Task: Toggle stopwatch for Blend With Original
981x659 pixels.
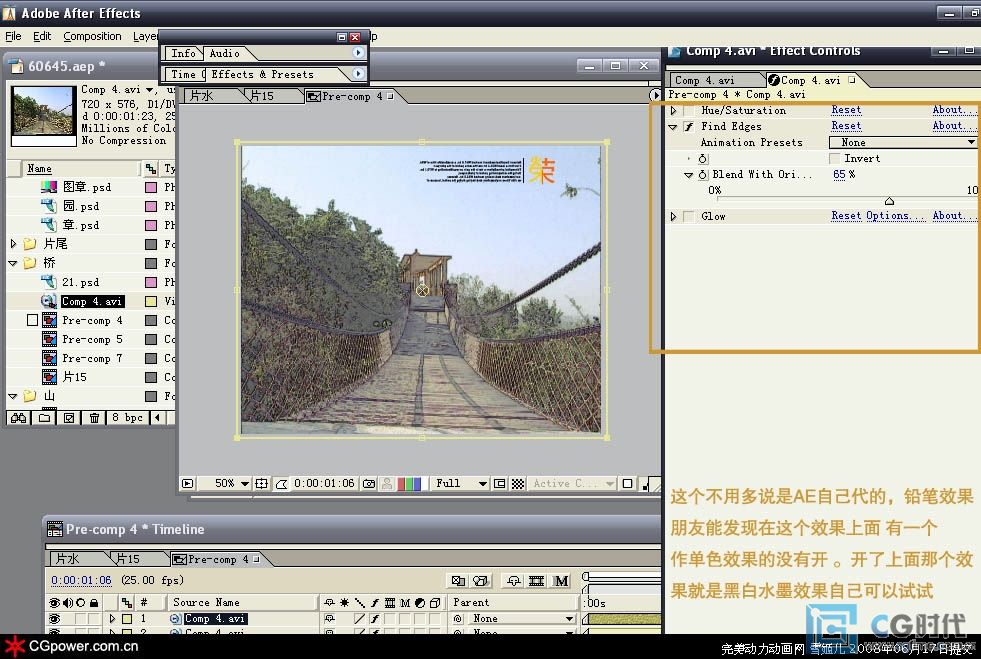Action: tap(703, 175)
